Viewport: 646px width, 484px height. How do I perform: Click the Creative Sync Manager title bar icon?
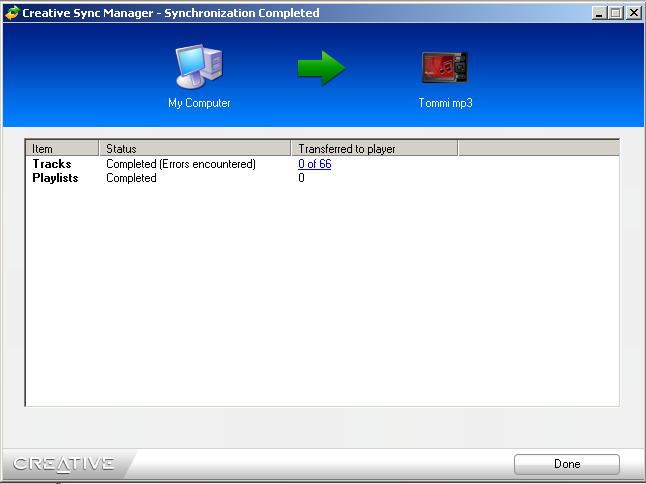click(x=12, y=13)
